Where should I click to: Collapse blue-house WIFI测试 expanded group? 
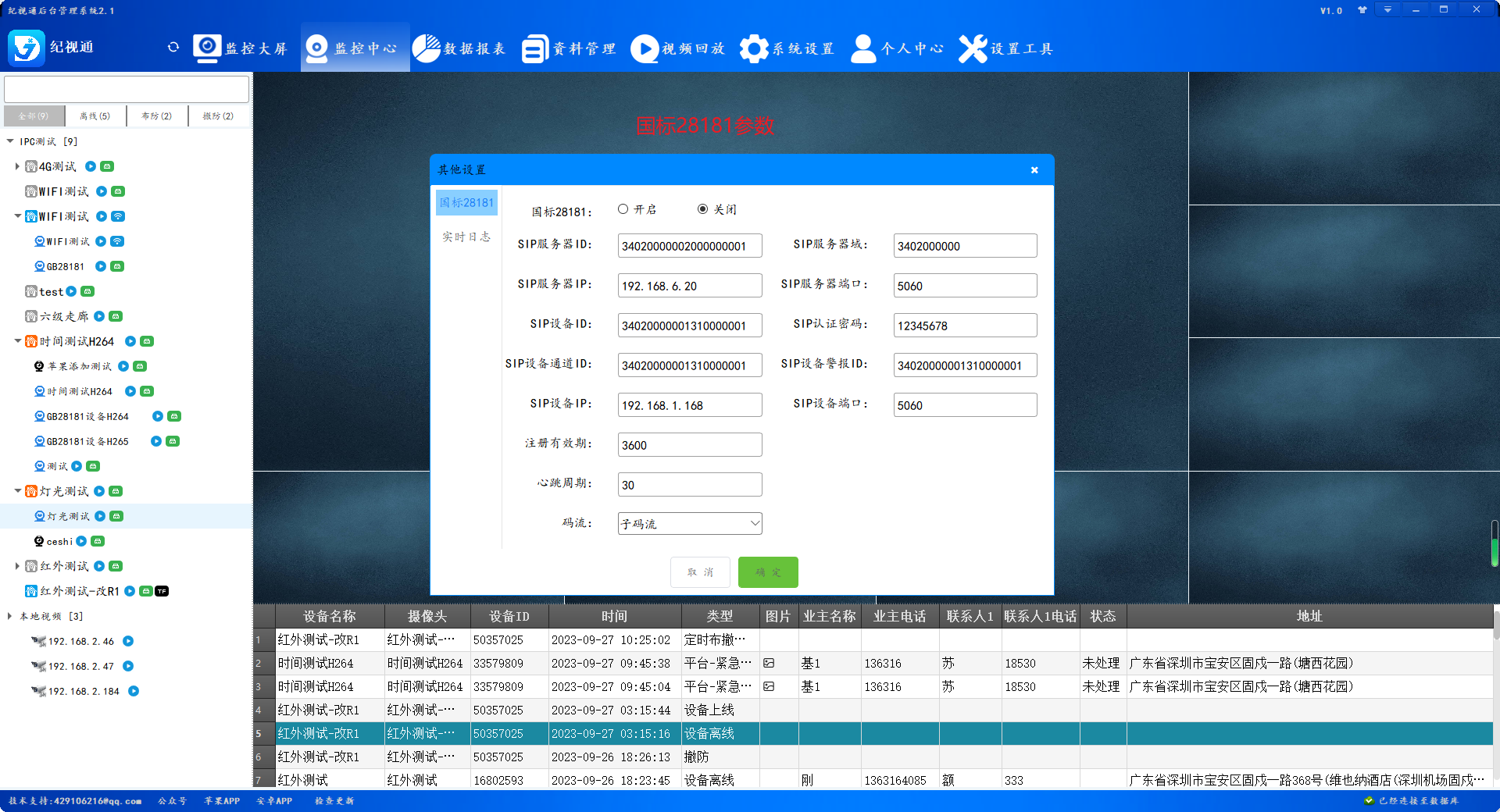pyautogui.click(x=17, y=216)
